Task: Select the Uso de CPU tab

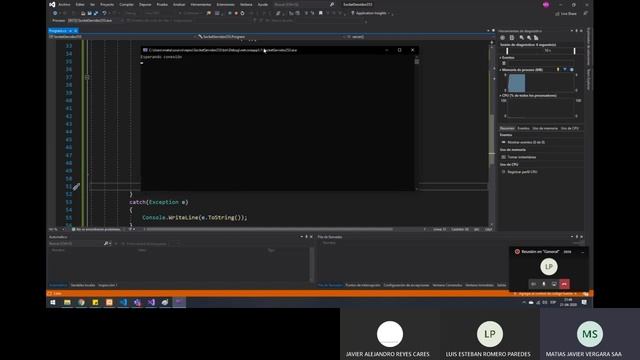Action: click(569, 128)
